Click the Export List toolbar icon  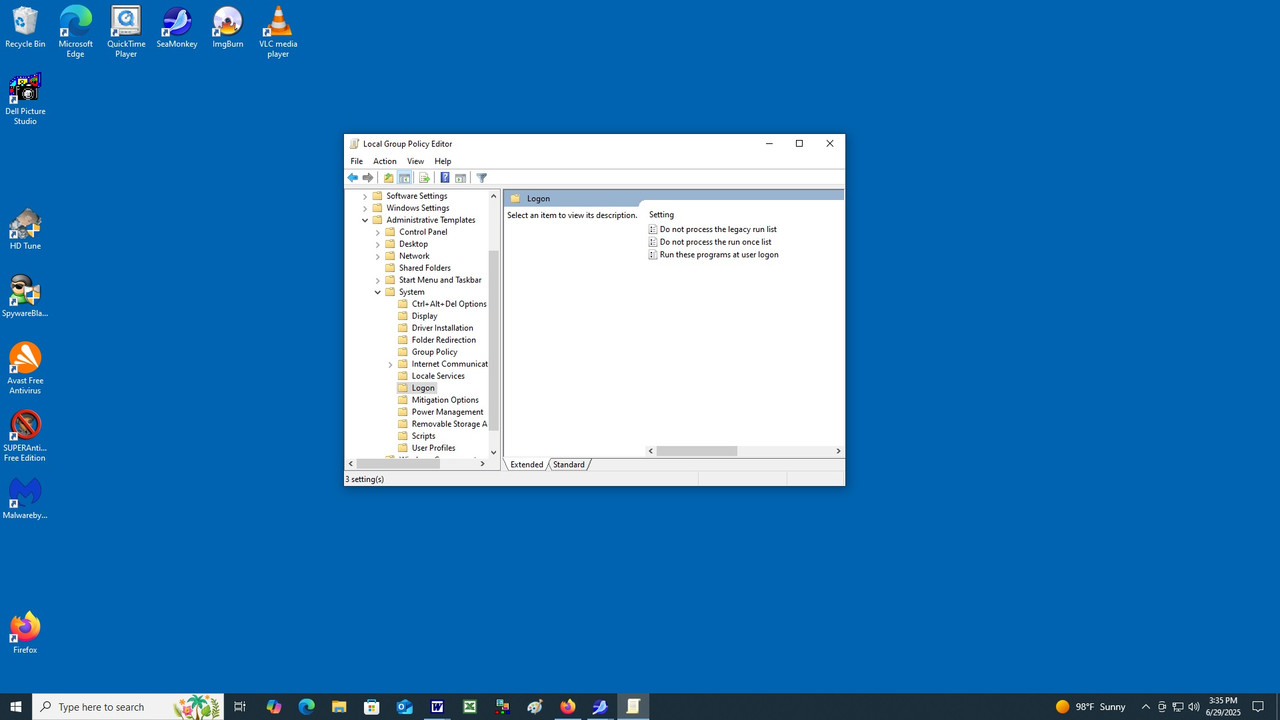[424, 178]
